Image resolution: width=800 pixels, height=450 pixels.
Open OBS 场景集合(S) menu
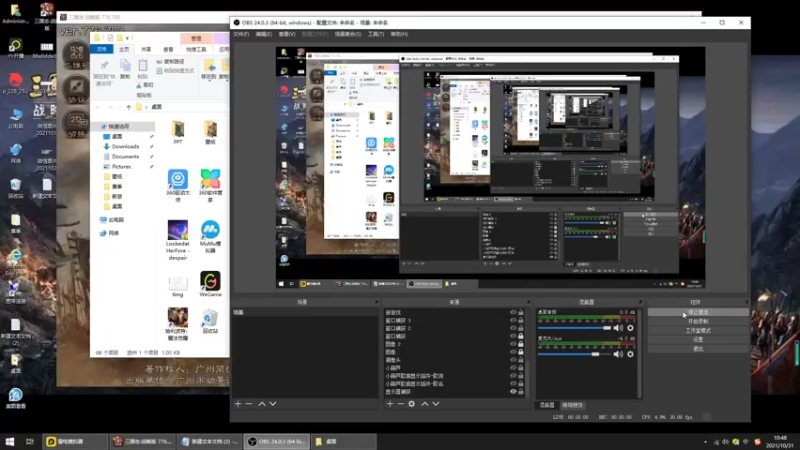pos(348,34)
